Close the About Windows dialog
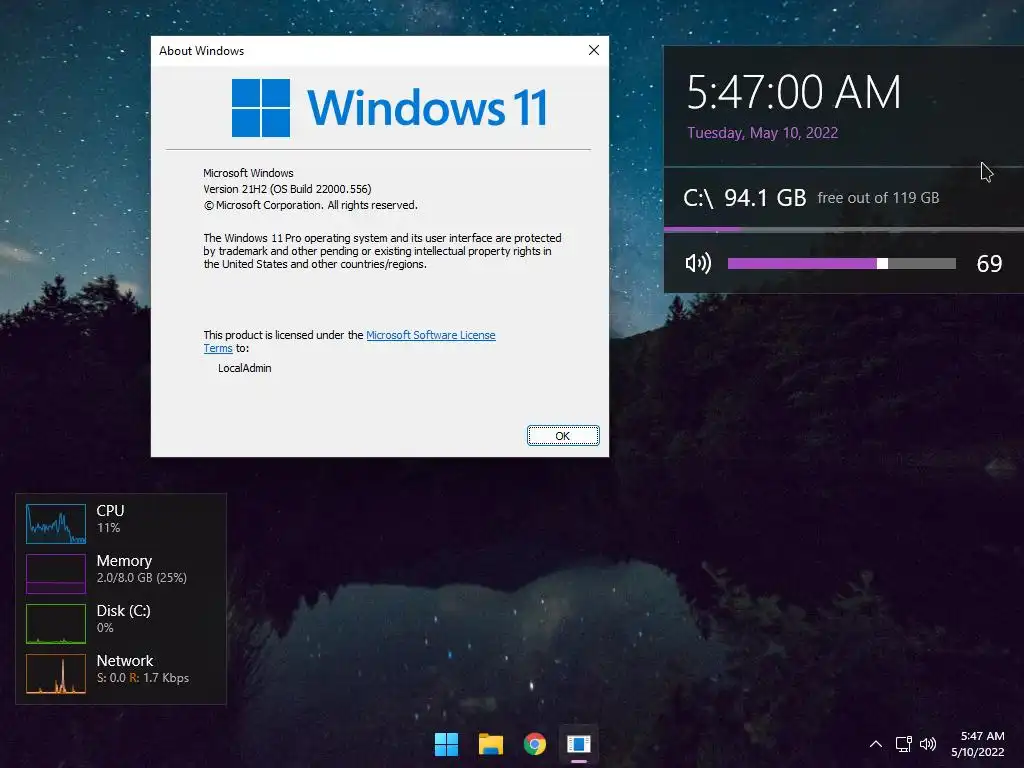This screenshot has height=768, width=1024. pos(594,50)
